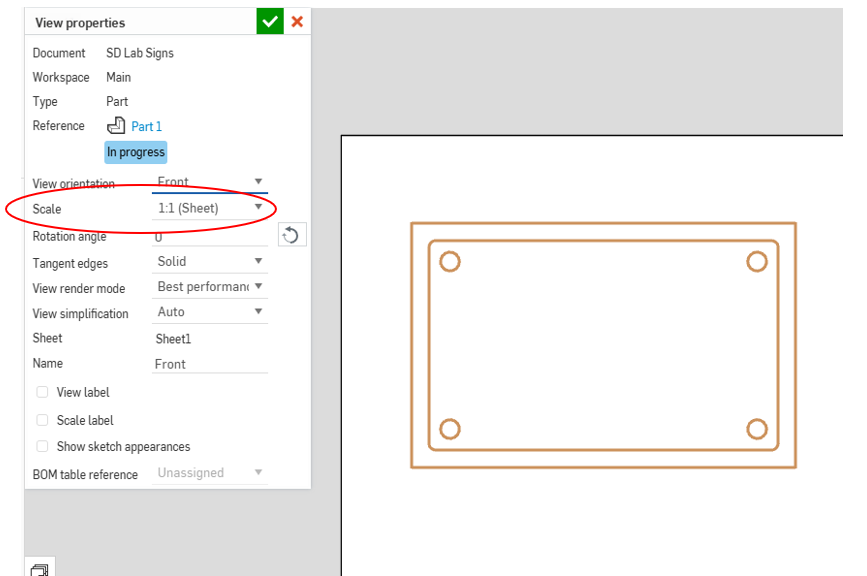Expand the View simplification Auto dropdown
The height and width of the screenshot is (576, 867).
(210, 311)
